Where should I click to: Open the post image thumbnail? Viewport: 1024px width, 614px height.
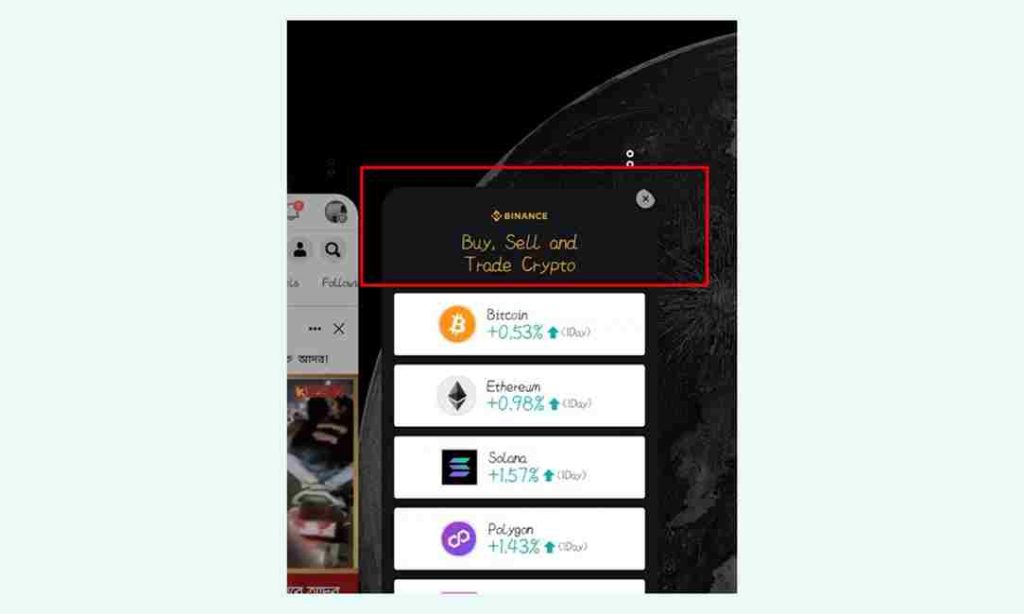coord(323,474)
